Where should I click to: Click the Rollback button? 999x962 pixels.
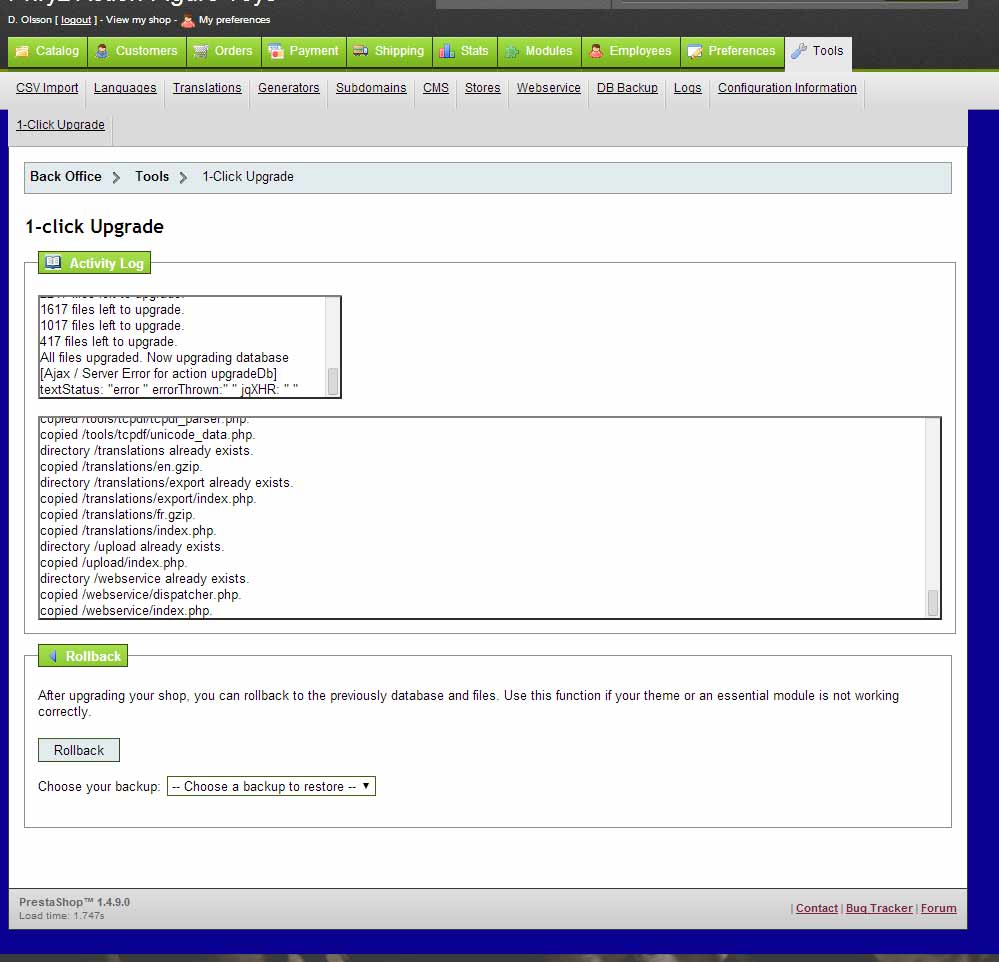[79, 750]
